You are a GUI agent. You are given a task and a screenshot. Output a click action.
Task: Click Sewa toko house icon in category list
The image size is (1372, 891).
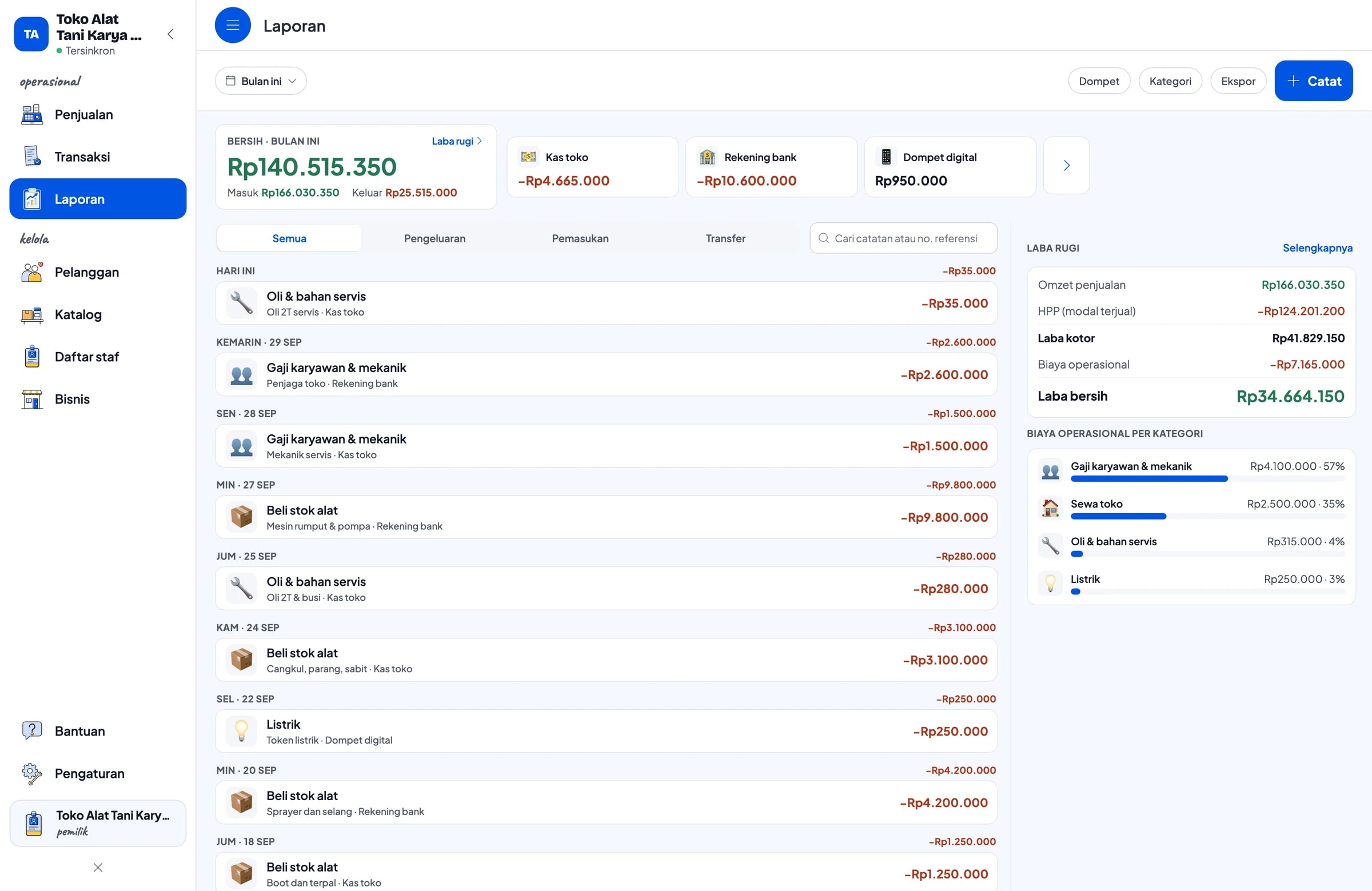point(1050,508)
